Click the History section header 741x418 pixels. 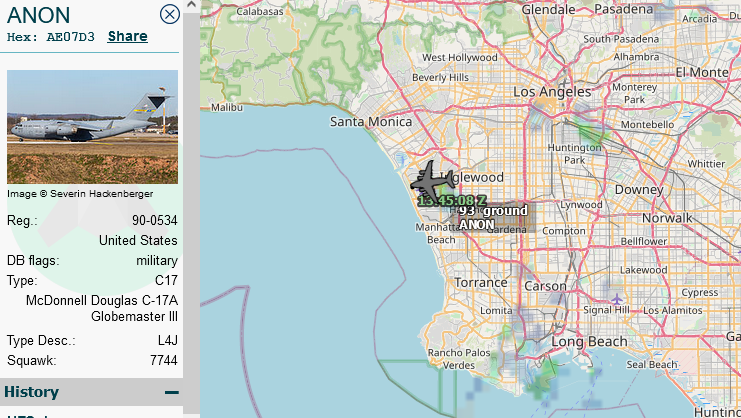(91, 392)
